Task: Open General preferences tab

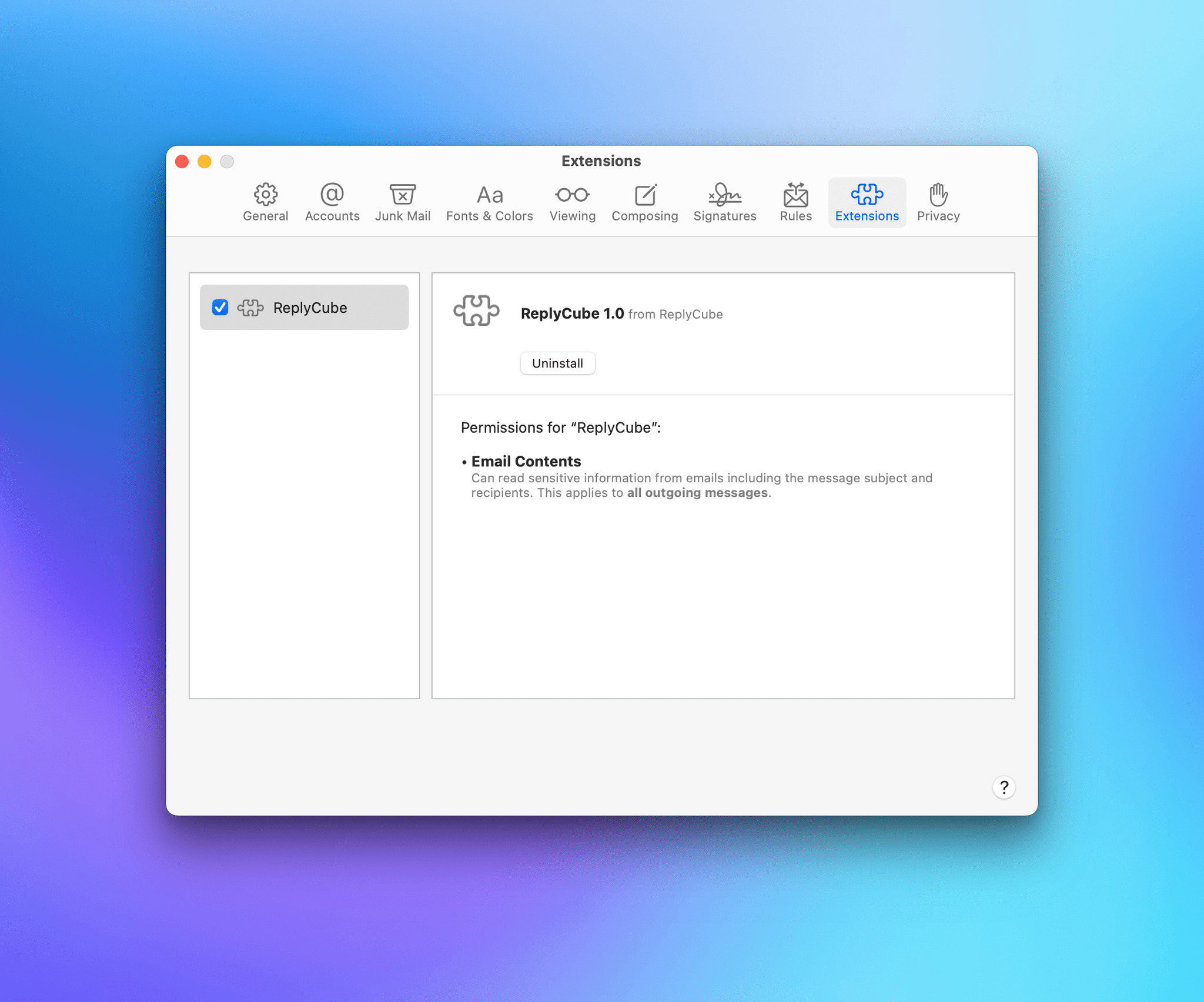Action: (x=264, y=202)
